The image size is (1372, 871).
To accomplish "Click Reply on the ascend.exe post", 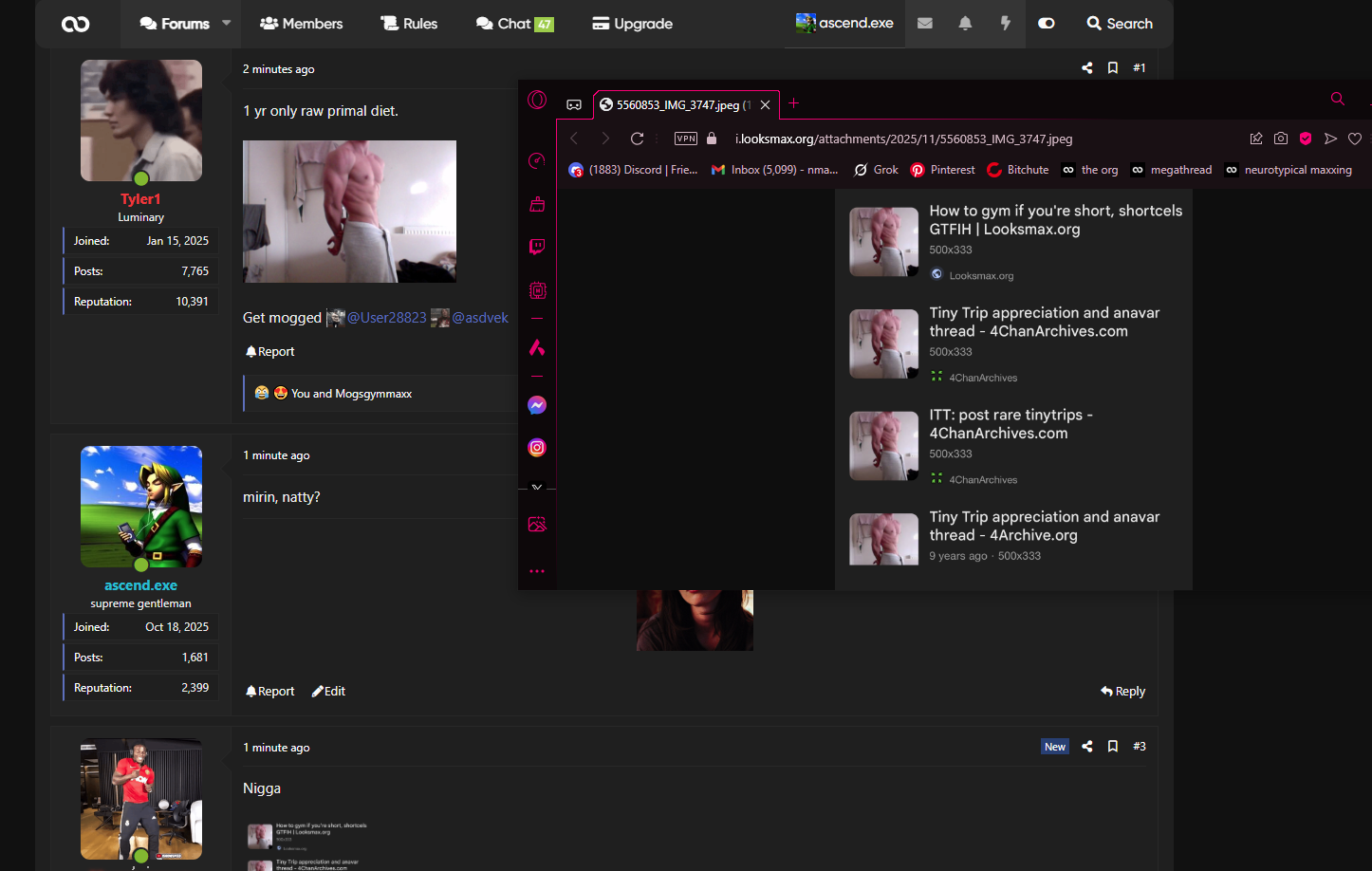I will 1122,692.
